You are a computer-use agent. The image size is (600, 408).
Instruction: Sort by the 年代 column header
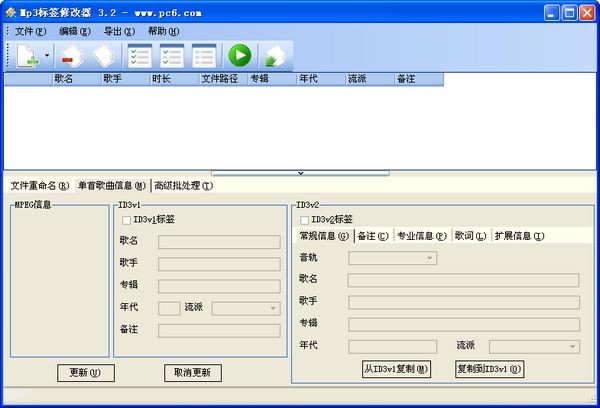(x=321, y=79)
